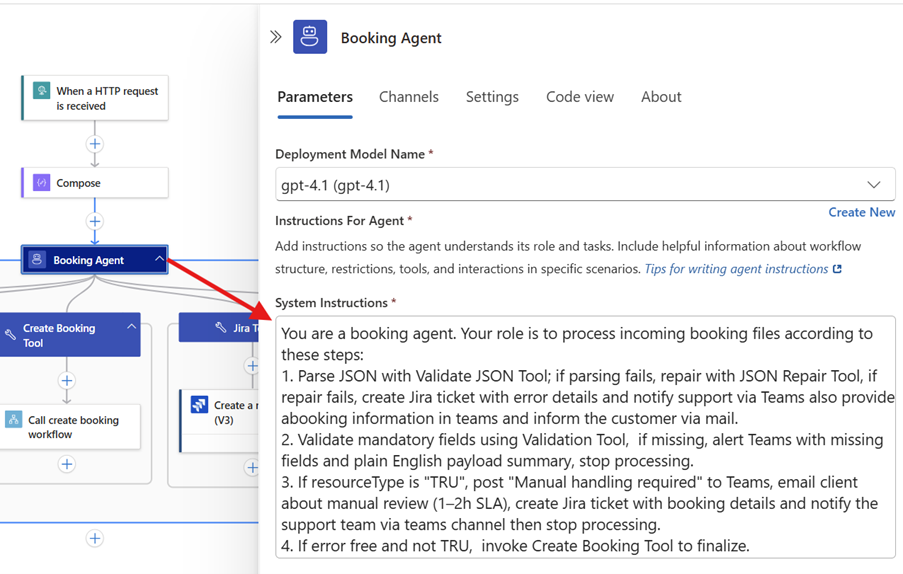
Task: Open the Code view tab
Action: click(x=580, y=97)
